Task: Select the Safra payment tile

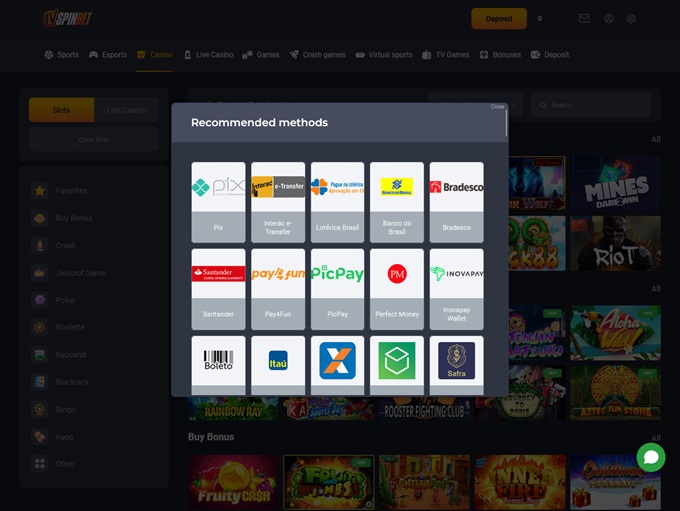Action: (x=456, y=363)
